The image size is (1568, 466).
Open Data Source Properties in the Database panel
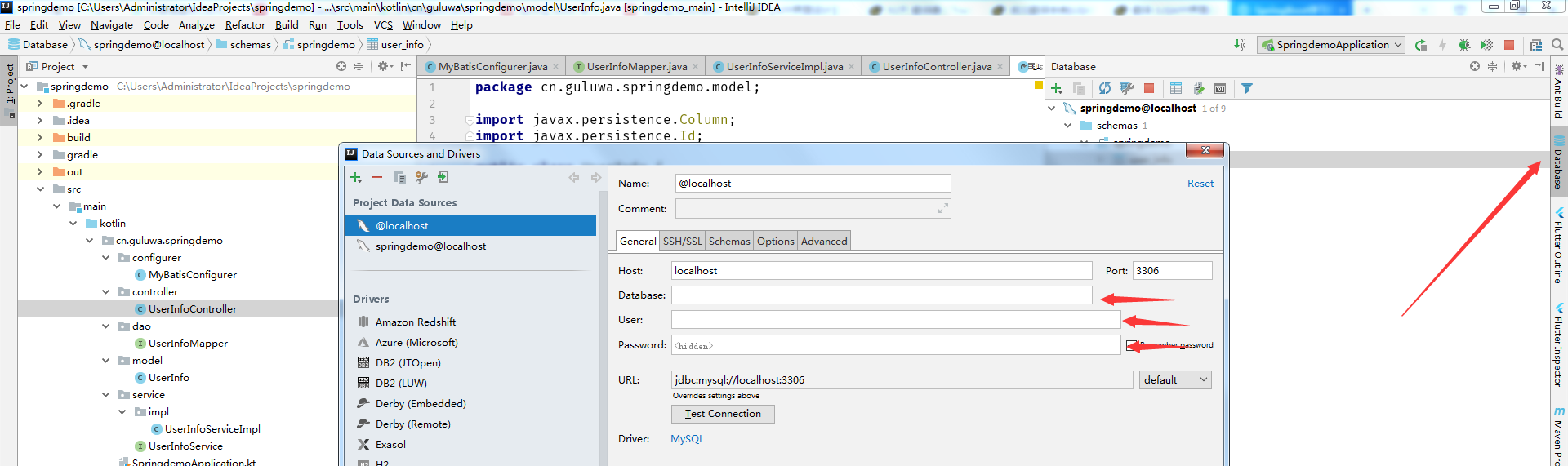tap(1127, 88)
